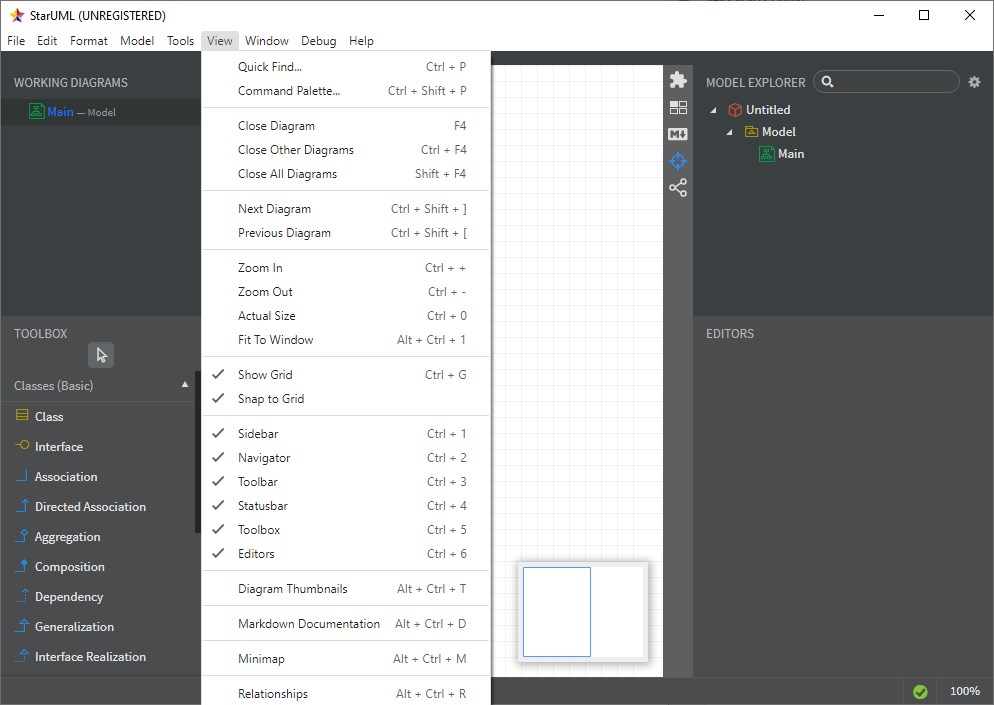
Task: Choose Zoom Out
Action: pos(346,292)
